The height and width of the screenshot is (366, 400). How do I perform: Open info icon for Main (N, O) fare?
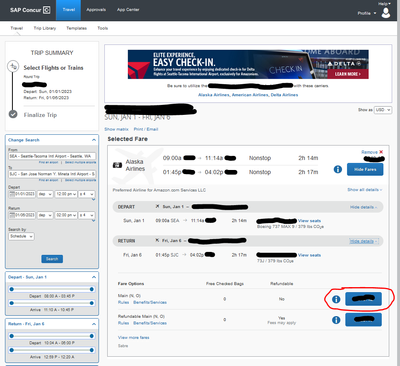pyautogui.click(x=336, y=299)
